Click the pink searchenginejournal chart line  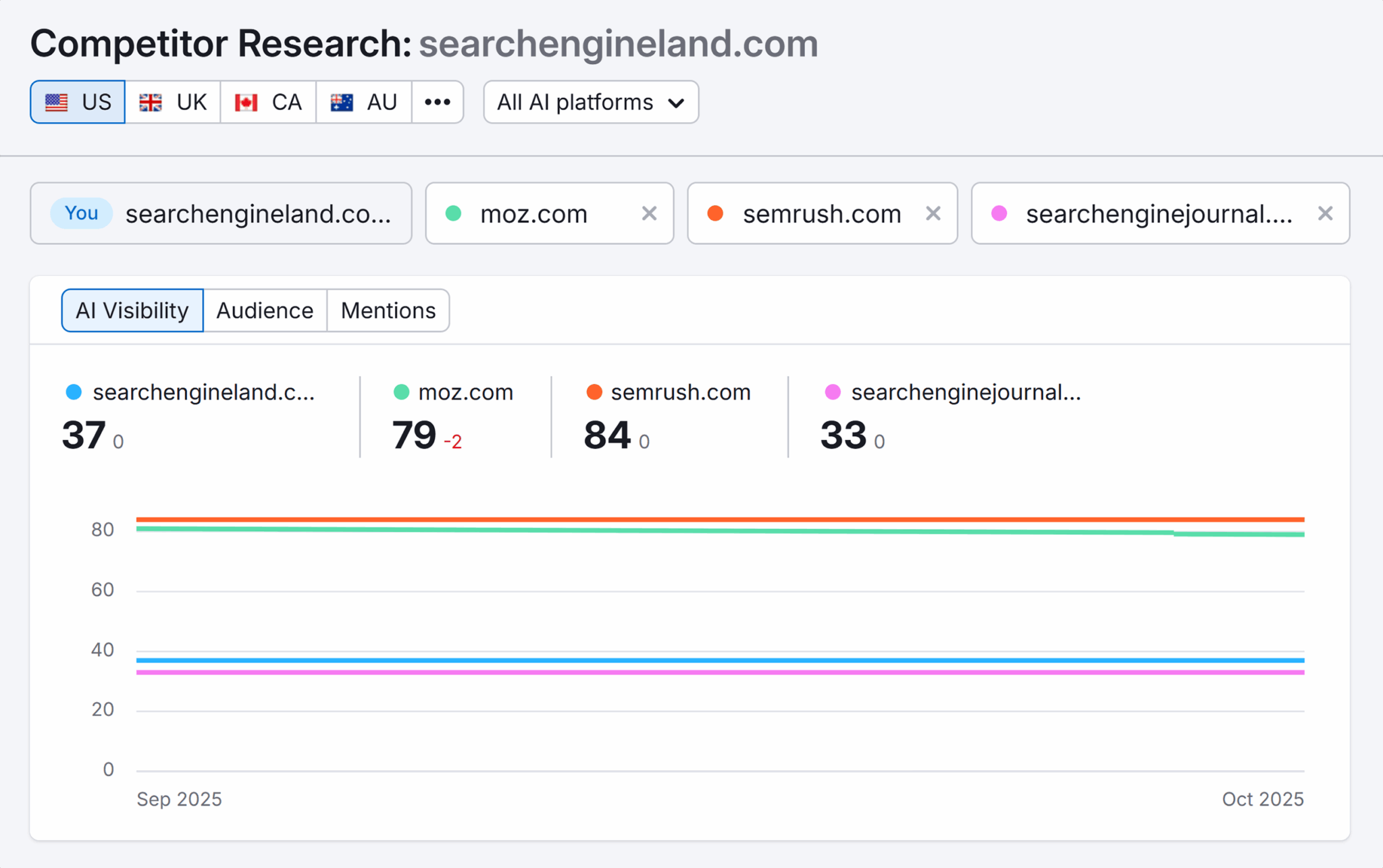[720, 672]
